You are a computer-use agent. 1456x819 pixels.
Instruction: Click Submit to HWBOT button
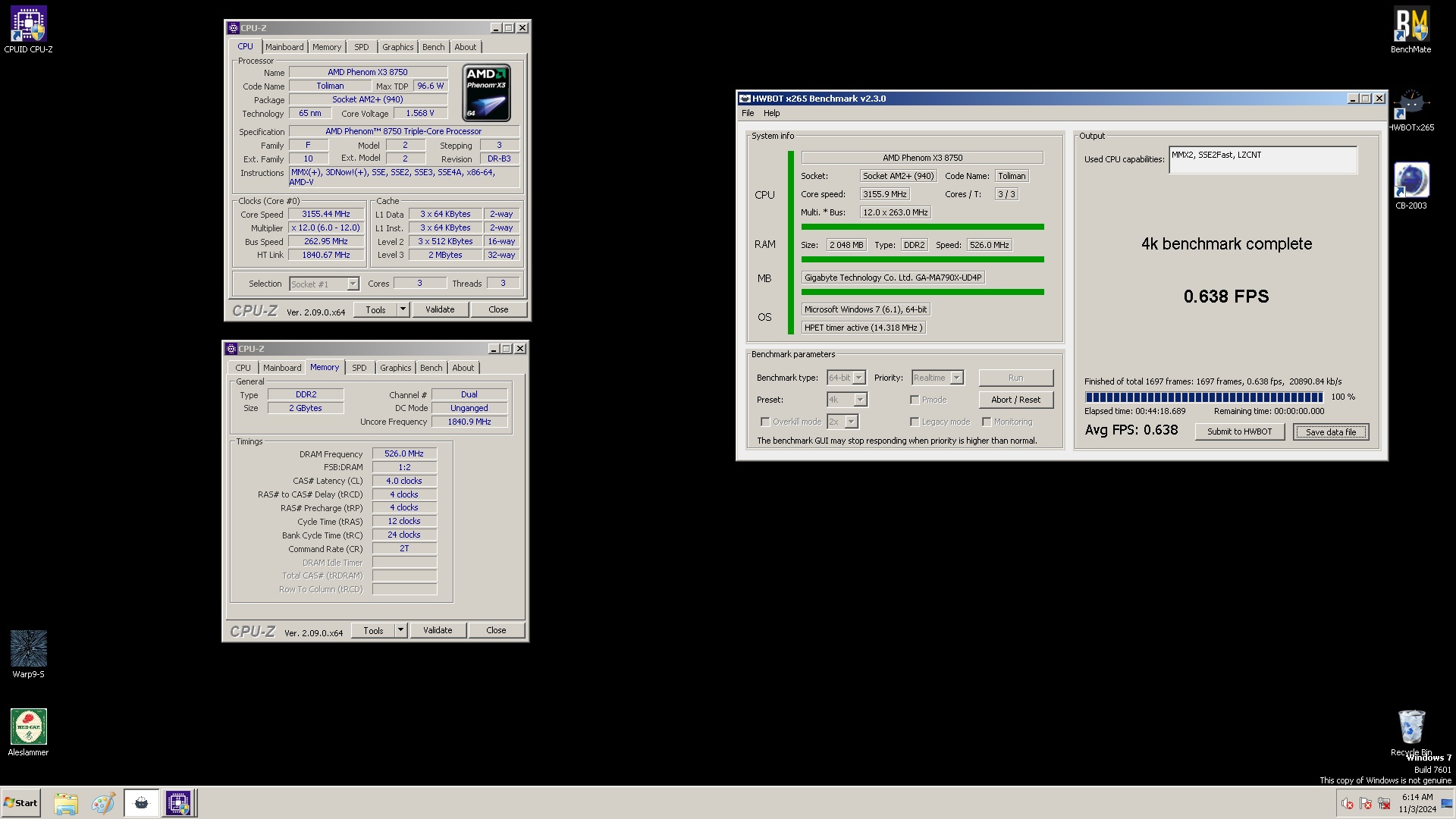(1240, 431)
